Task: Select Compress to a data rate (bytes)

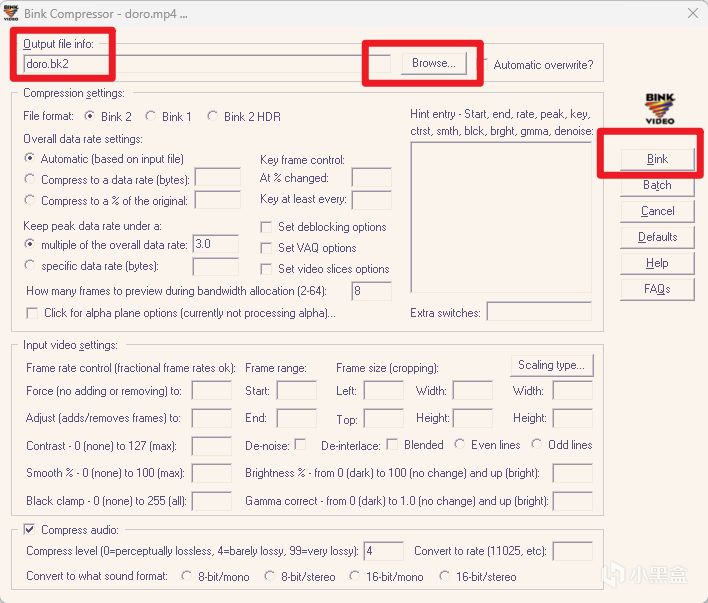Action: (x=29, y=179)
